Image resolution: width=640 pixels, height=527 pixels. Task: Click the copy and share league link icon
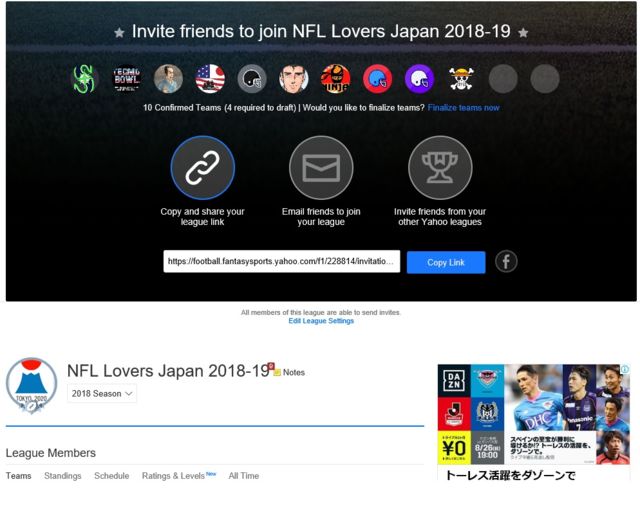pos(202,168)
